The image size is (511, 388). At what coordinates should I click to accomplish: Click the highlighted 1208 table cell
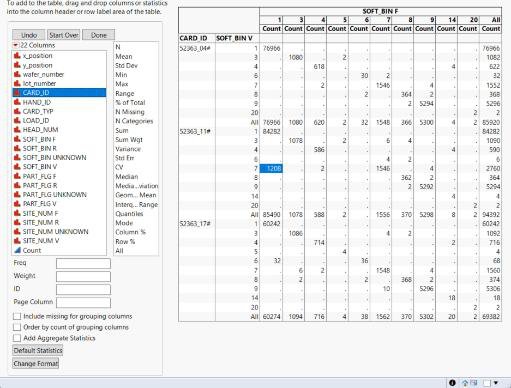pyautogui.click(x=271, y=169)
